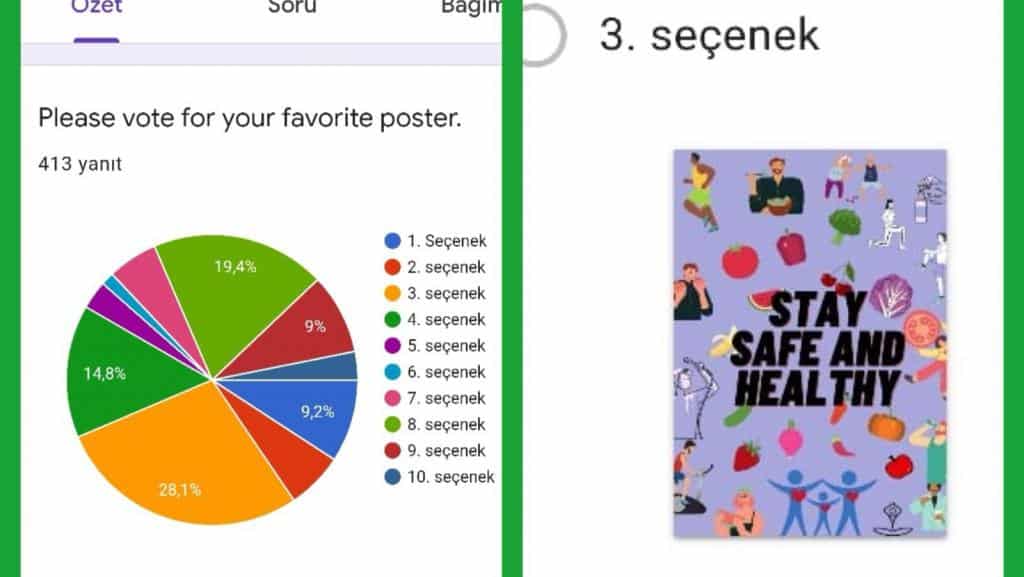Image resolution: width=1024 pixels, height=577 pixels.
Task: Open the Stay Safe and Healthy poster
Action: [x=810, y=343]
